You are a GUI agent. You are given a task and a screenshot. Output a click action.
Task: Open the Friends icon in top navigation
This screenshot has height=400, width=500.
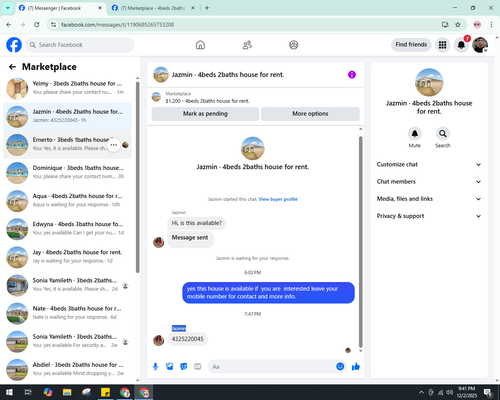247,45
